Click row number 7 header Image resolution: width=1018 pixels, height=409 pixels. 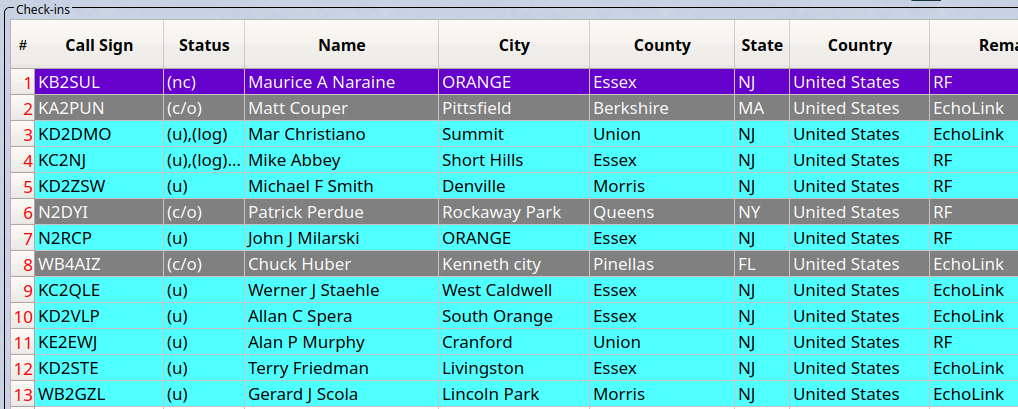click(23, 238)
